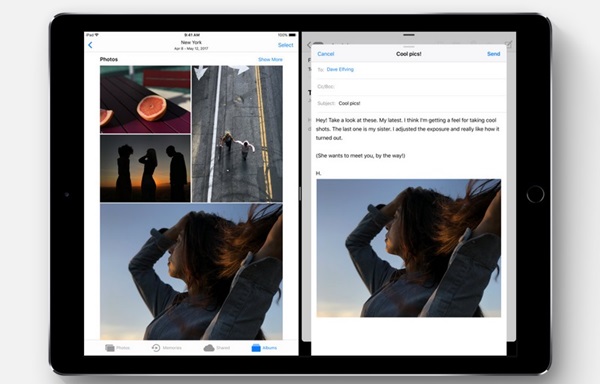Tap the battery status indicator
This screenshot has width=600, height=384.
click(292, 35)
